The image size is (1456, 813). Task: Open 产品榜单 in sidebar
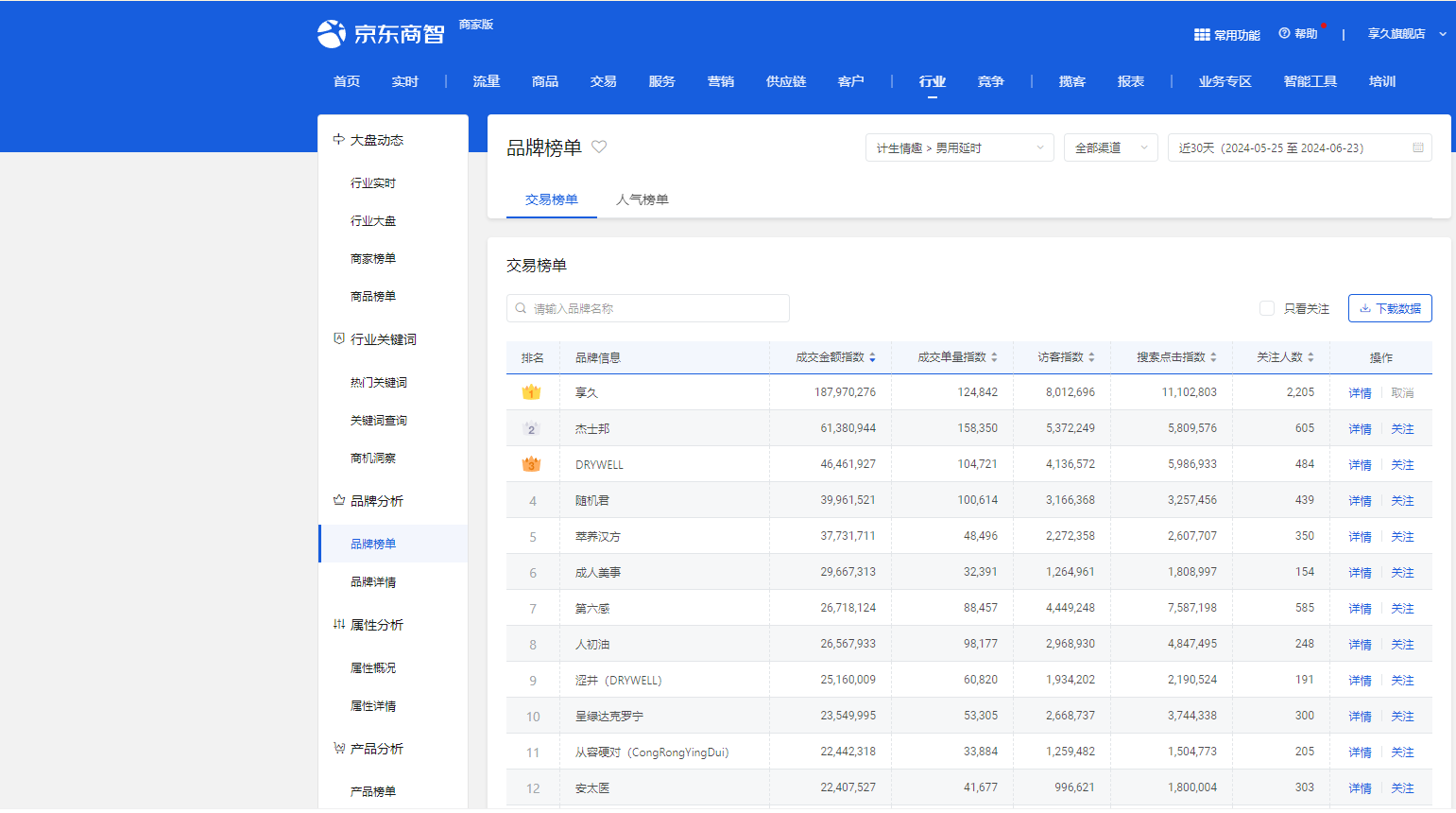point(373,792)
